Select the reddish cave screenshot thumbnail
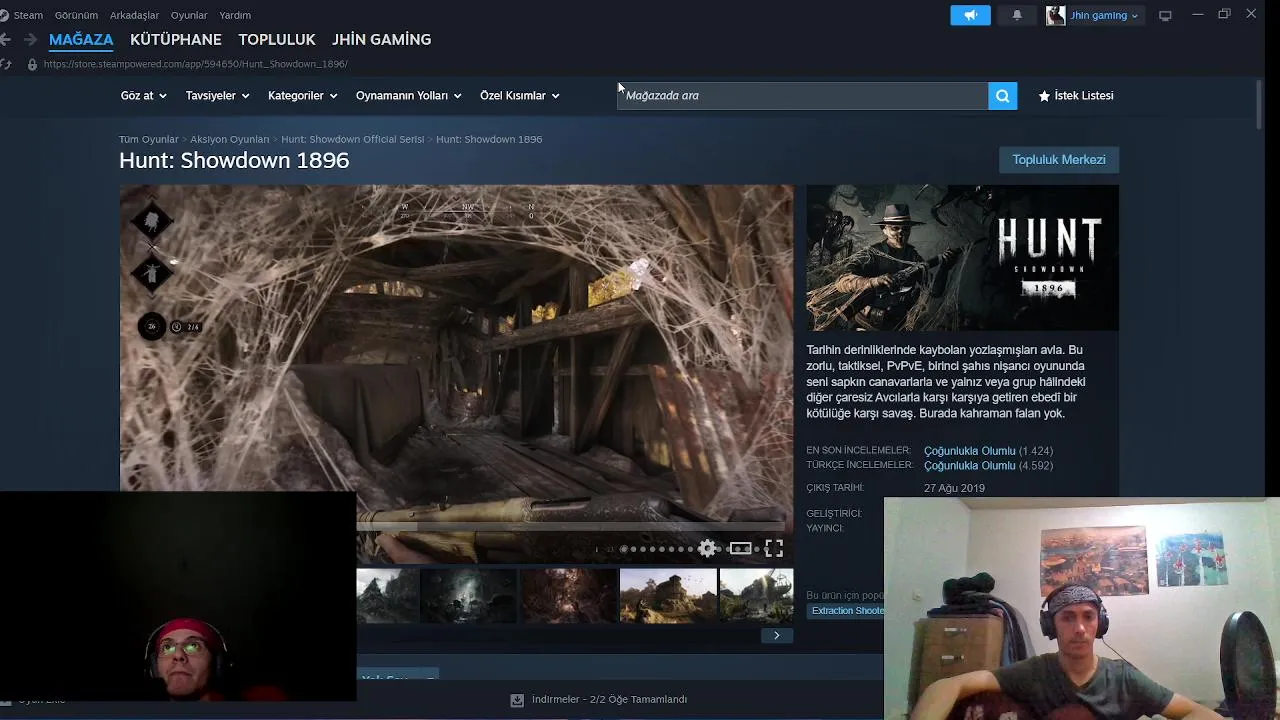1280x720 pixels. 568,596
